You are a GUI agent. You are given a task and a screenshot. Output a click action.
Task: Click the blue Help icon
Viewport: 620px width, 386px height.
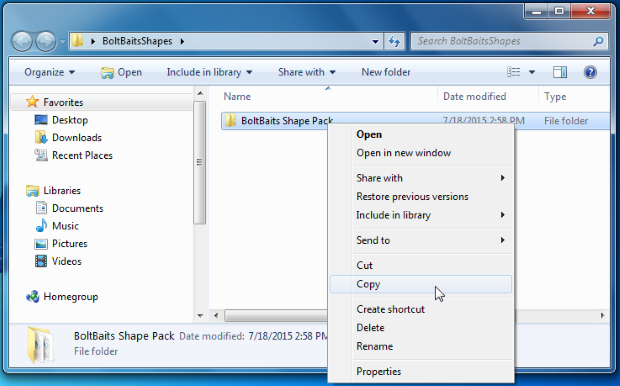point(590,72)
